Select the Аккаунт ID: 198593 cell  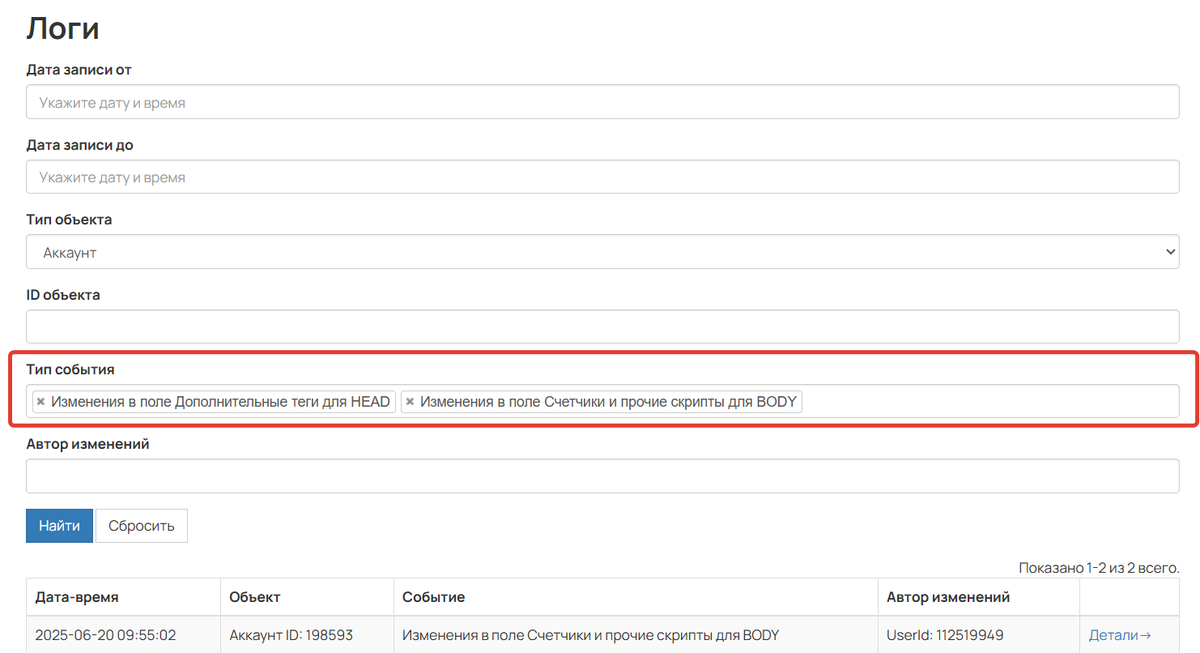[x=291, y=635]
